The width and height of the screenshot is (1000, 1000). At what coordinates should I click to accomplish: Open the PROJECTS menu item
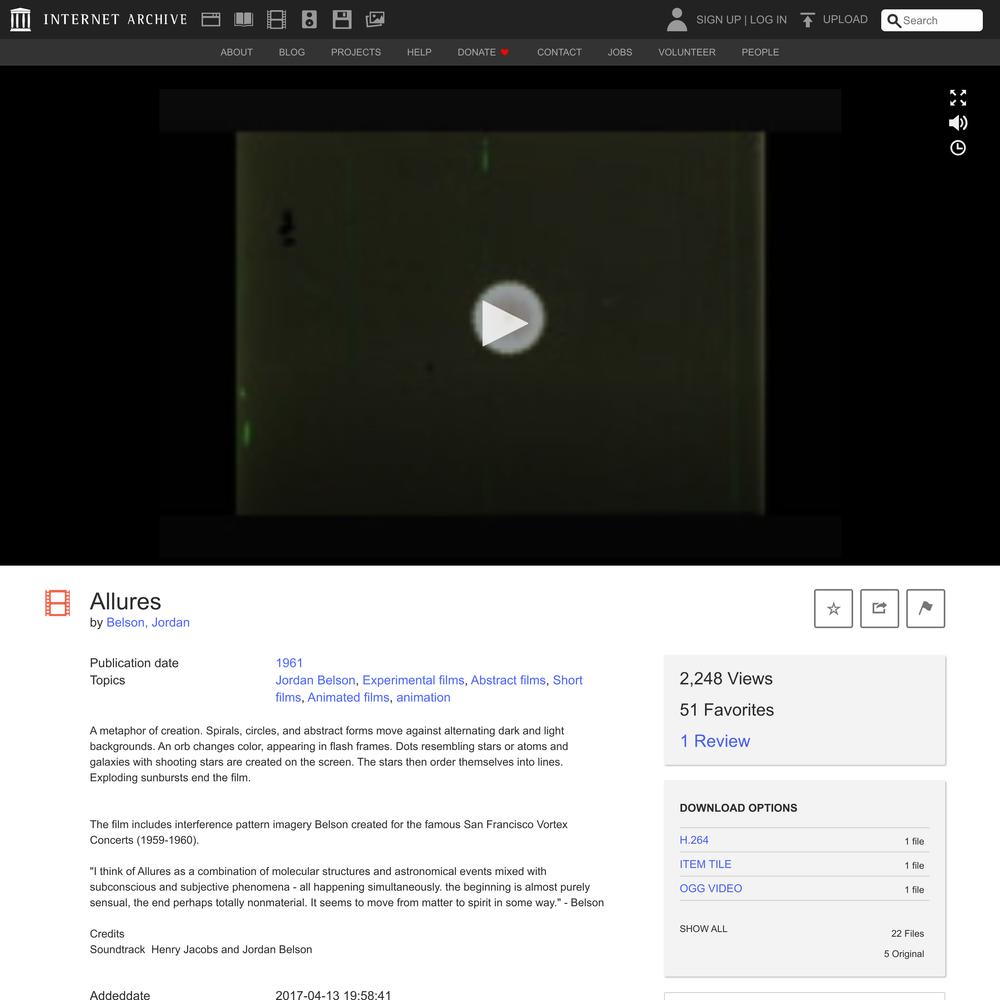[356, 52]
